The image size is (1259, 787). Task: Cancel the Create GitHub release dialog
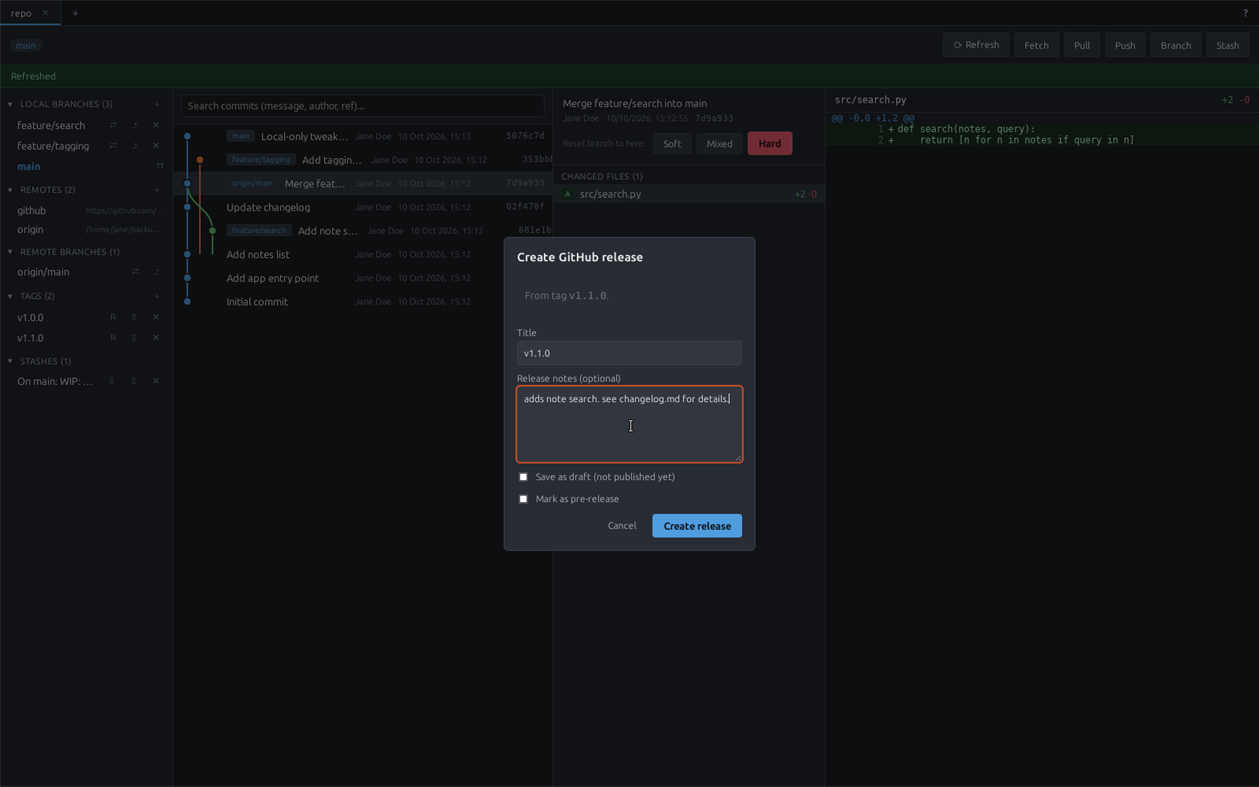622,526
